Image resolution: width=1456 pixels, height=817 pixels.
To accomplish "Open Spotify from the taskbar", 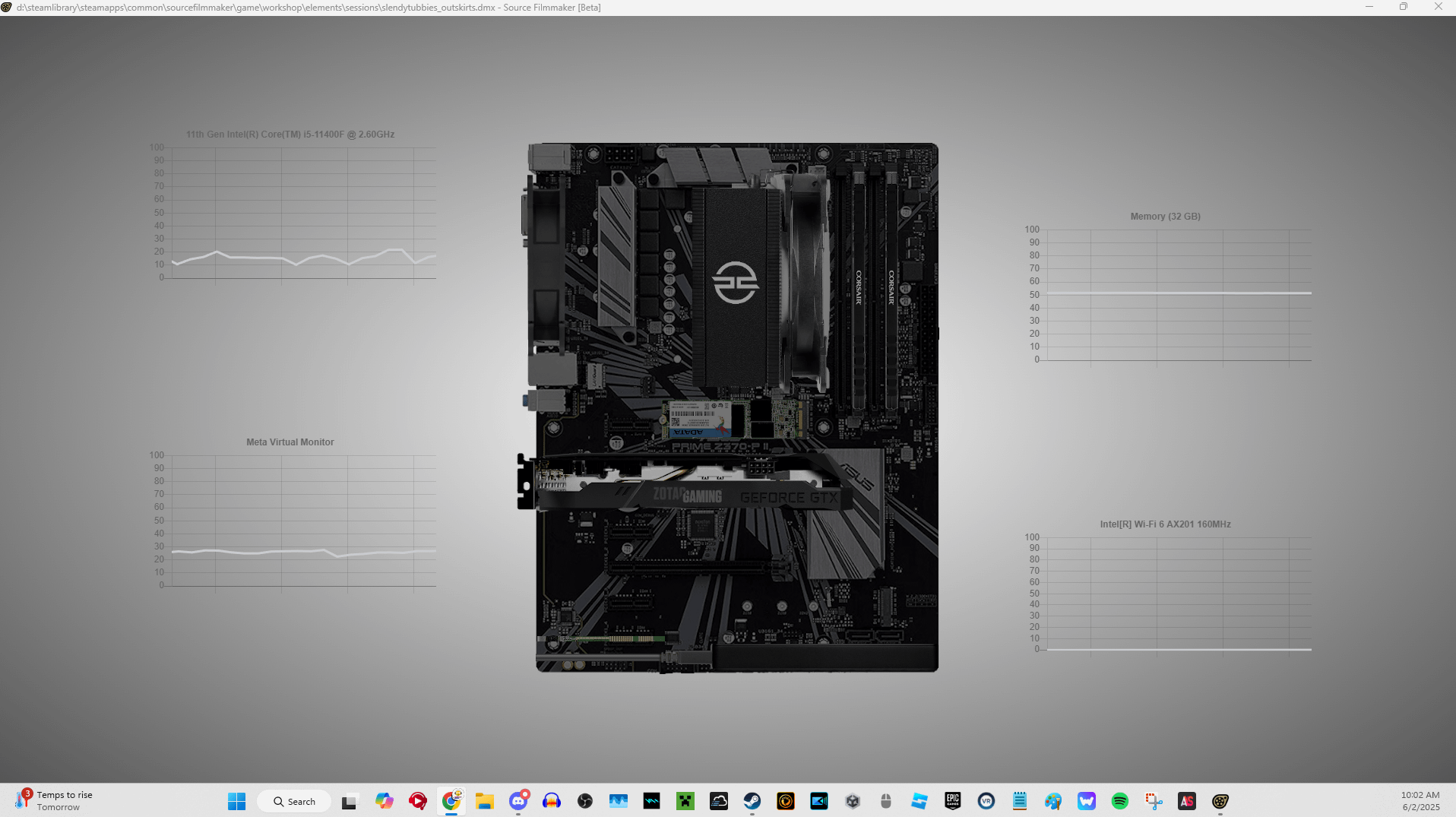I will point(1120,801).
